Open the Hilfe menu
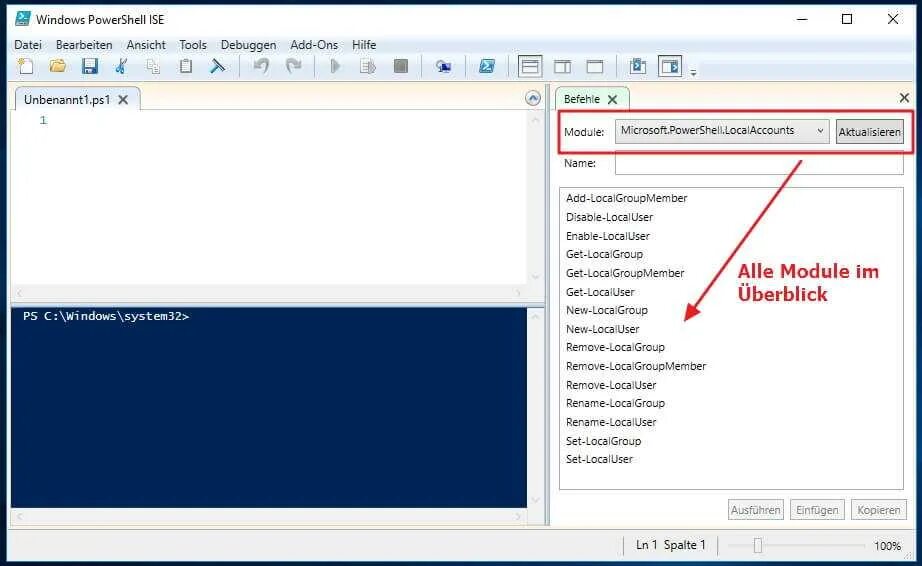 [364, 45]
